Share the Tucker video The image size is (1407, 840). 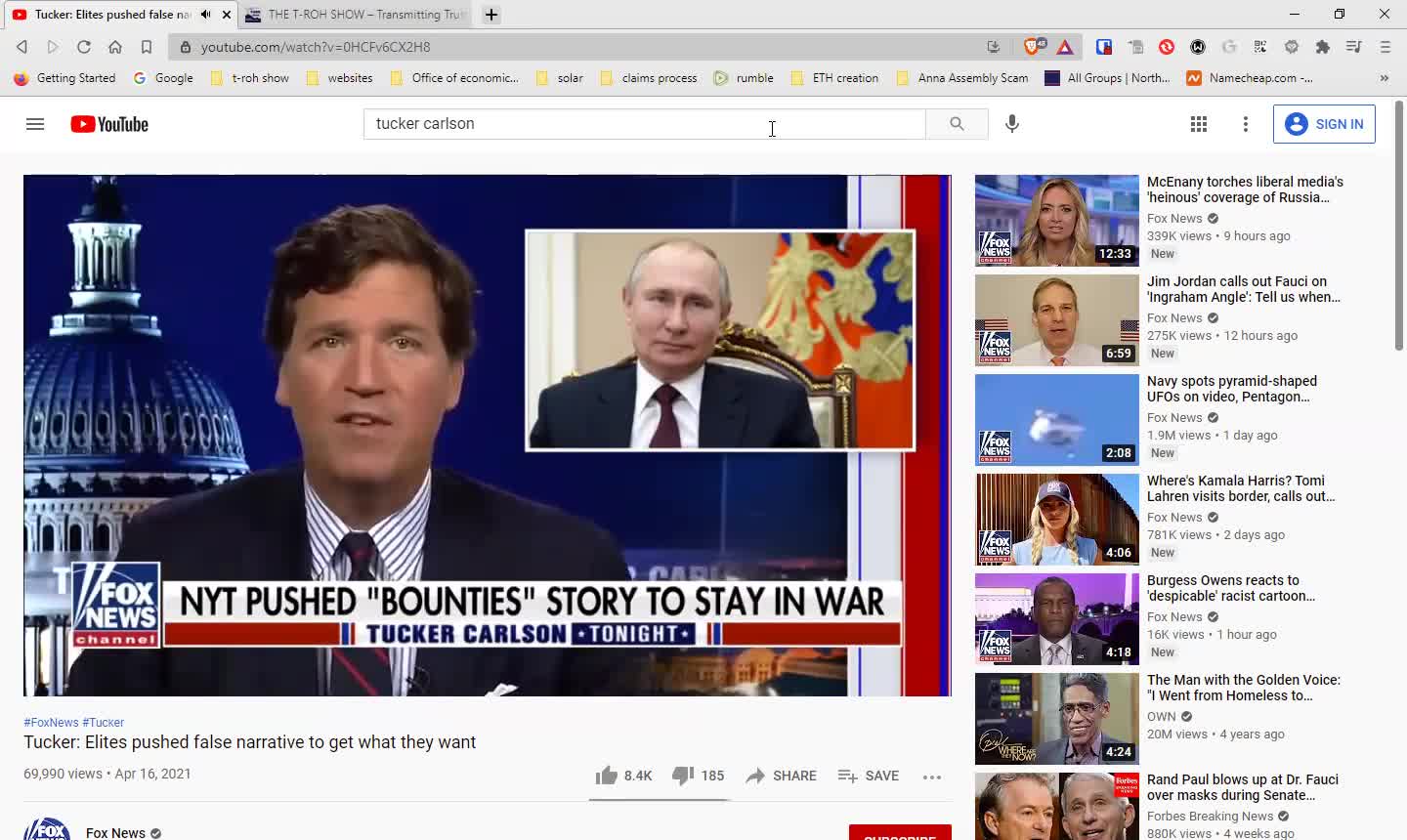click(781, 776)
